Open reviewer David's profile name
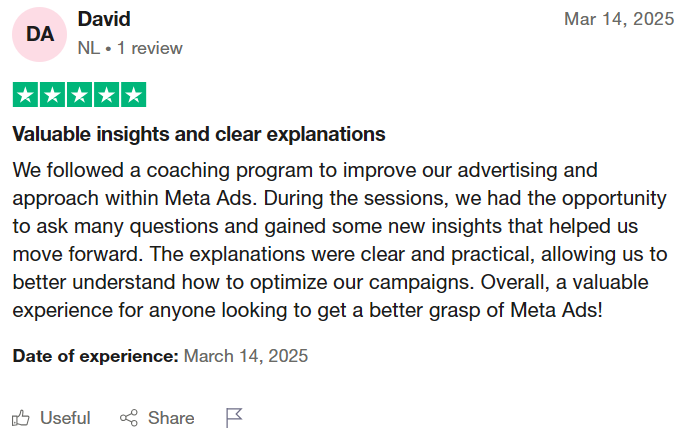The height and width of the screenshot is (447, 682). click(x=104, y=19)
